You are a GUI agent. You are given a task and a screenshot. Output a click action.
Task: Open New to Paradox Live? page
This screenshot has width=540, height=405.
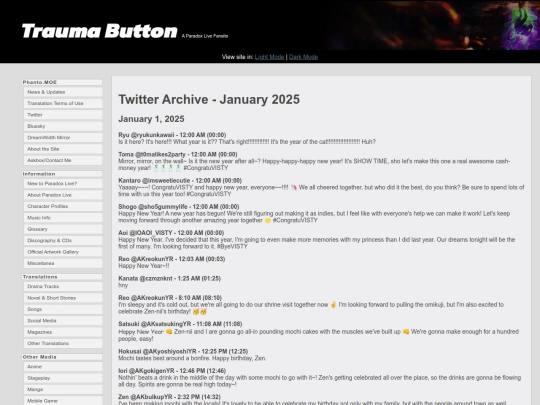click(63, 184)
